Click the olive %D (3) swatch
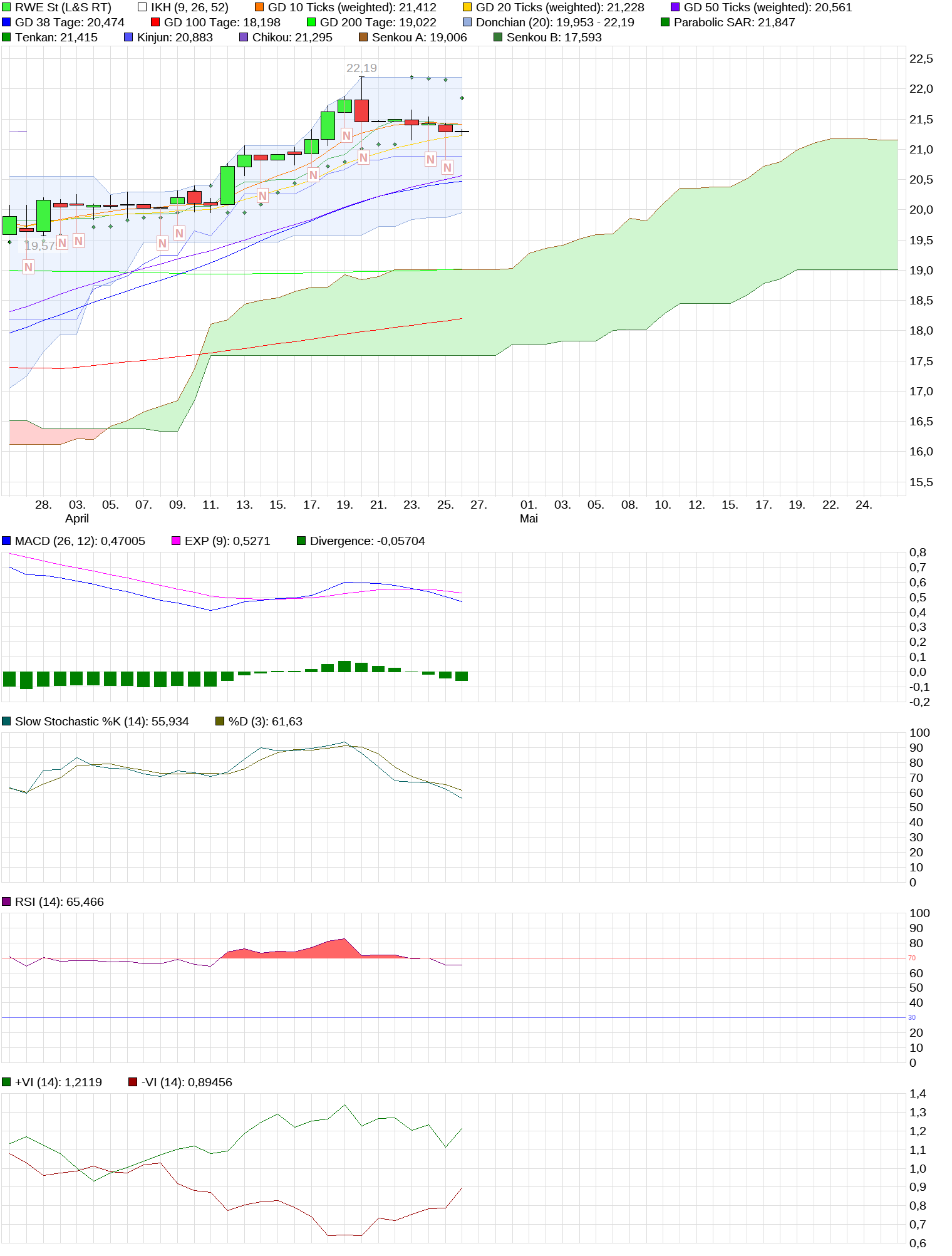 220,722
